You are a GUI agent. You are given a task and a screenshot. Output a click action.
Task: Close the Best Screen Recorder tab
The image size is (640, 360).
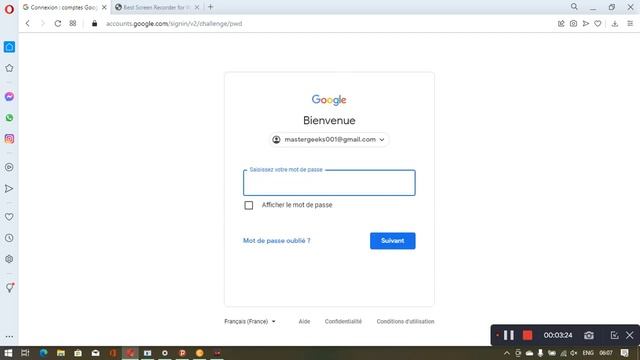coord(197,7)
